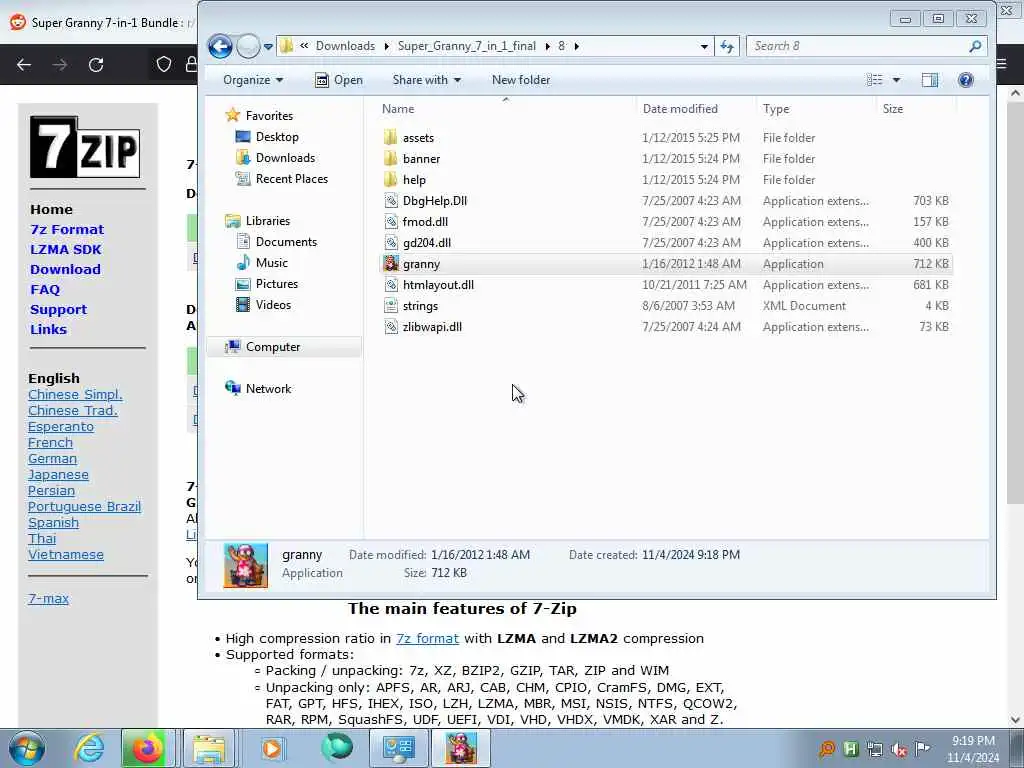The height and width of the screenshot is (768, 1024).
Task: Open the 7-max link
Action: [x=48, y=598]
